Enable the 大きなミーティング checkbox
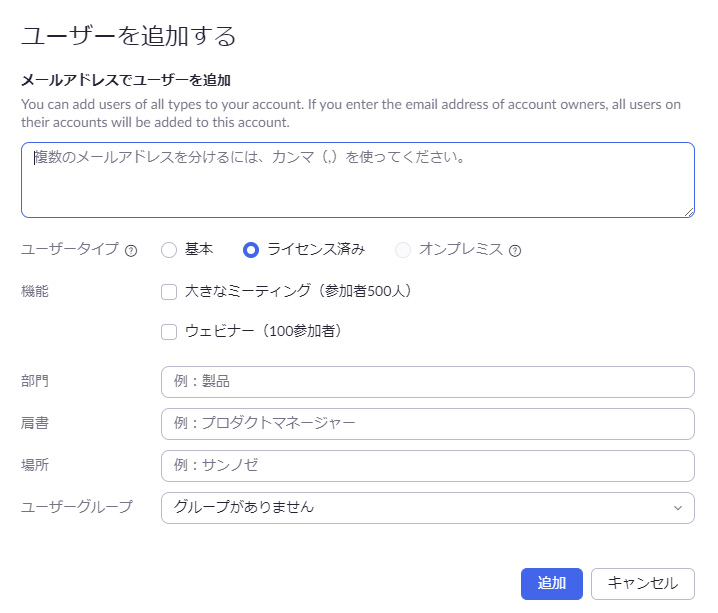Viewport: 718px width, 613px height. pos(169,292)
